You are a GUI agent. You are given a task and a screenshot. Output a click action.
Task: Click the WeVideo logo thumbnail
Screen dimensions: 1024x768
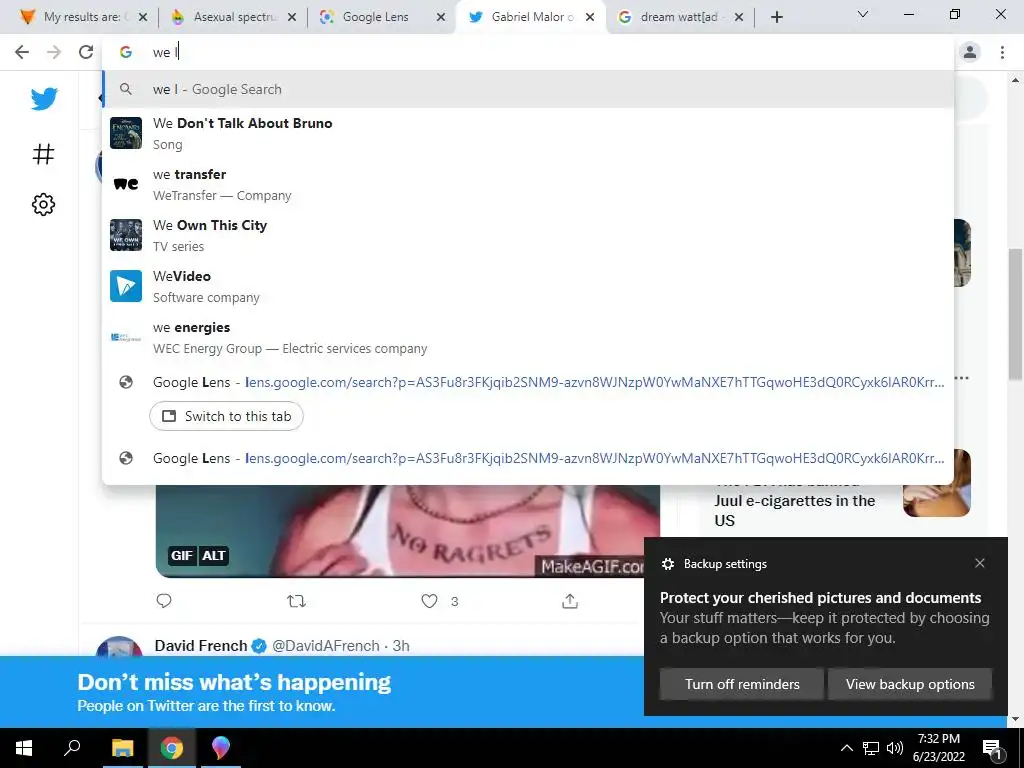(x=125, y=286)
